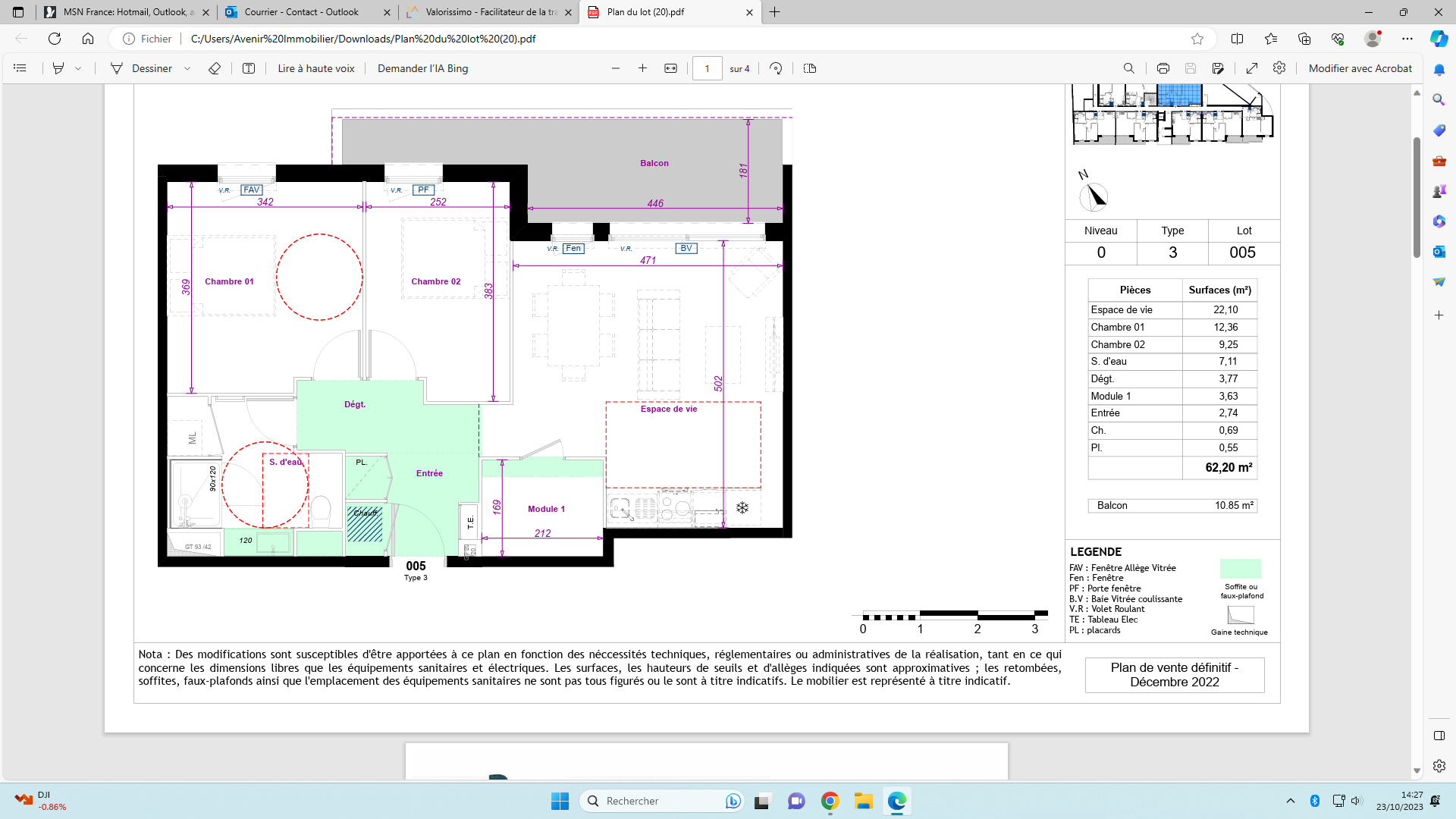Switch to MSN France tab
This screenshot has width=1456, height=819.
(126, 12)
